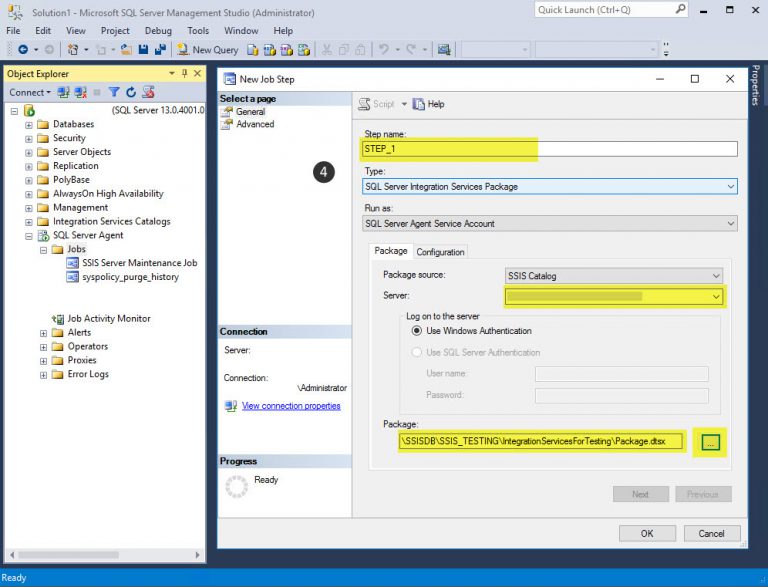Screen dimensions: 768x587
Task: Expand the Security node
Action: point(29,139)
